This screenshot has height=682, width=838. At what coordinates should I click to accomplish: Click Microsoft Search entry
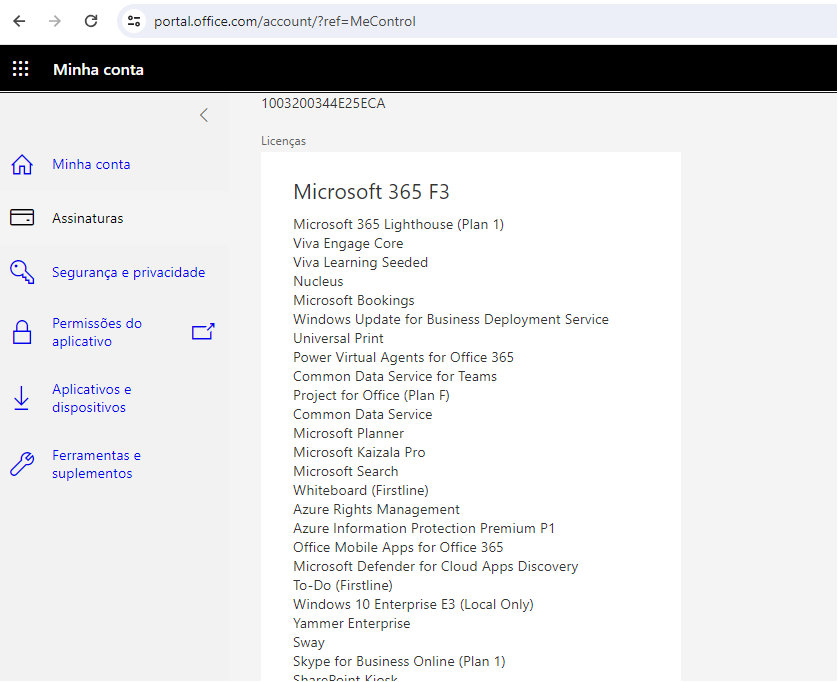[346, 471]
